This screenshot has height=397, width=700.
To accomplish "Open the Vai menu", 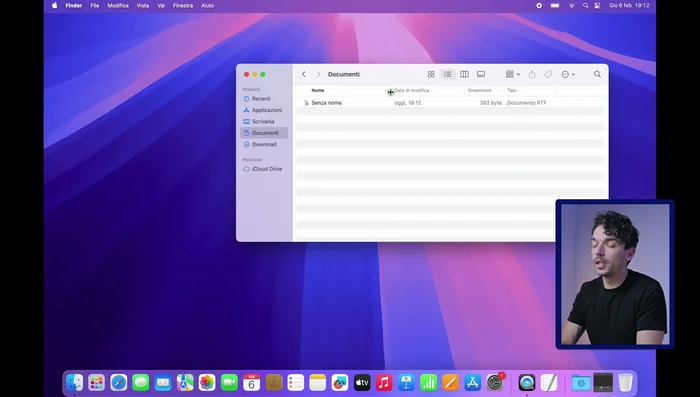I will [x=161, y=6].
